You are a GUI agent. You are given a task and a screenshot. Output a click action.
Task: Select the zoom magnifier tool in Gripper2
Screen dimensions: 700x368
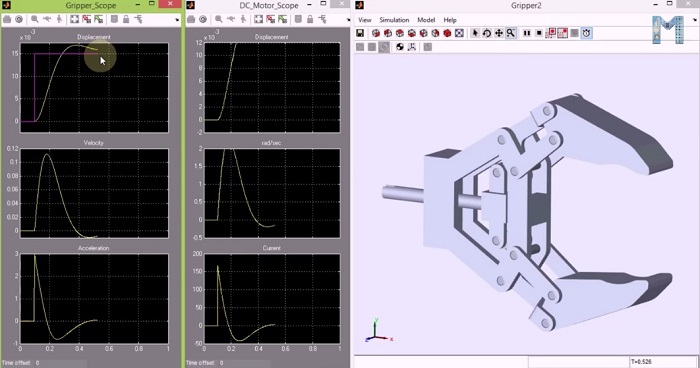511,33
